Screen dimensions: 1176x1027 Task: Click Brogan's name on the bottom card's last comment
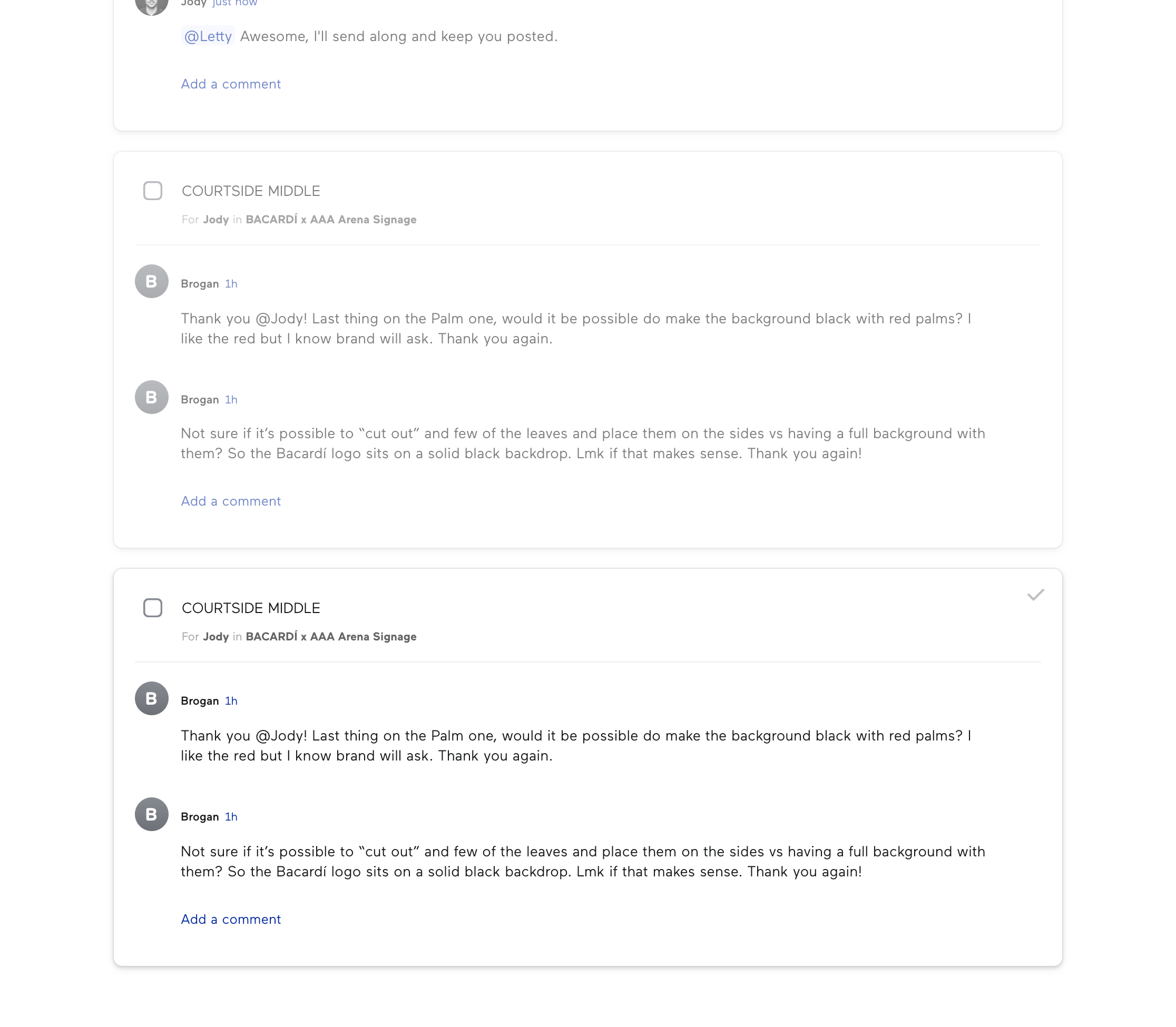tap(200, 817)
